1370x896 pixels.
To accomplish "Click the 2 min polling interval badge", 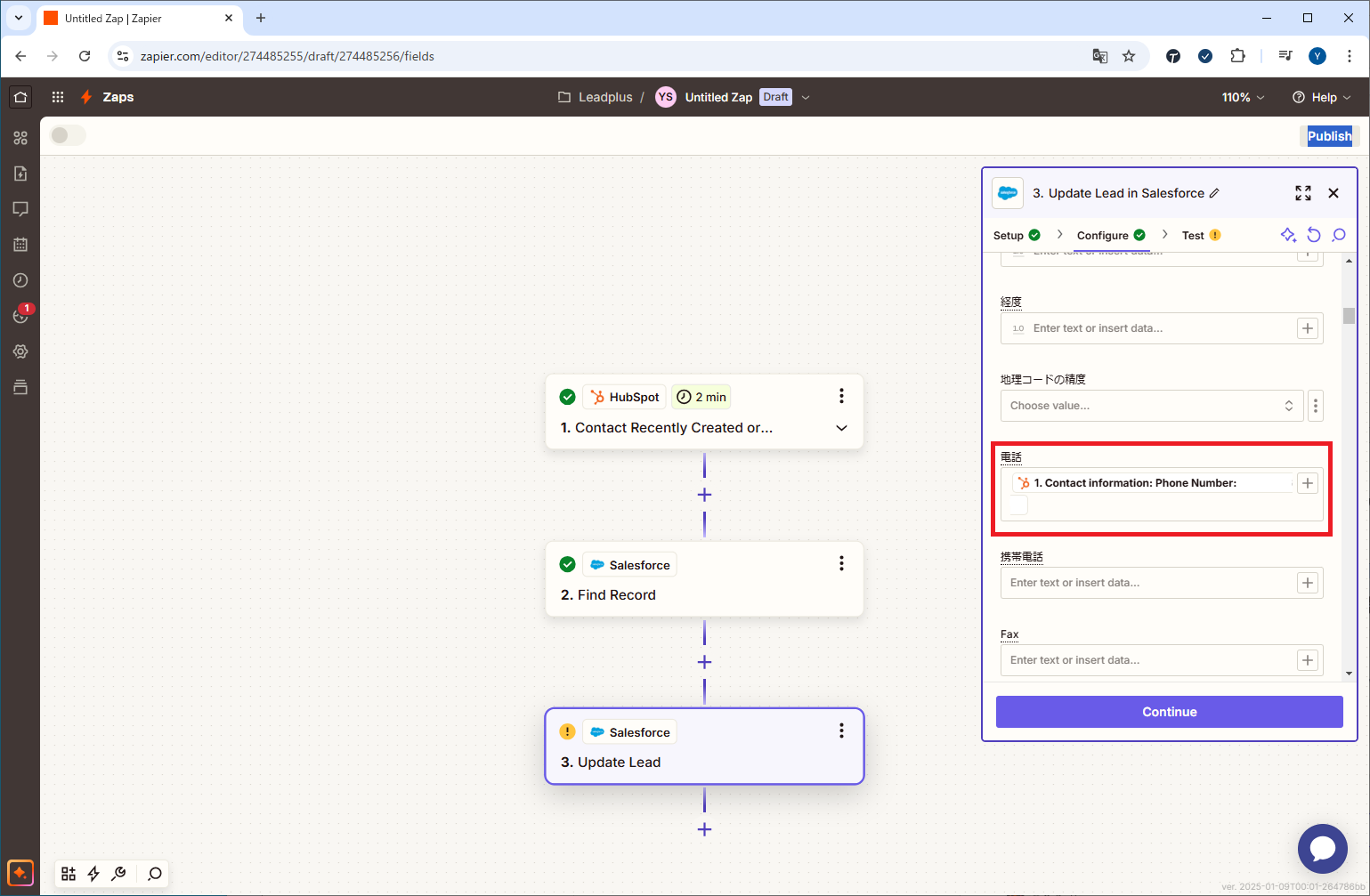I will (701, 397).
